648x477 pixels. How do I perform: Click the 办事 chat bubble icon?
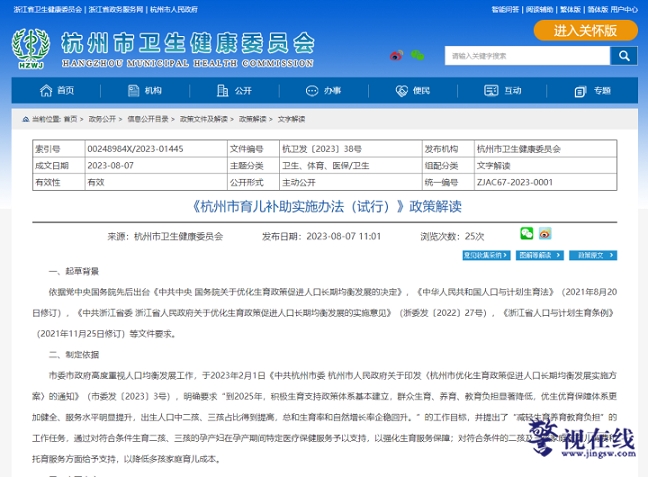tap(312, 91)
